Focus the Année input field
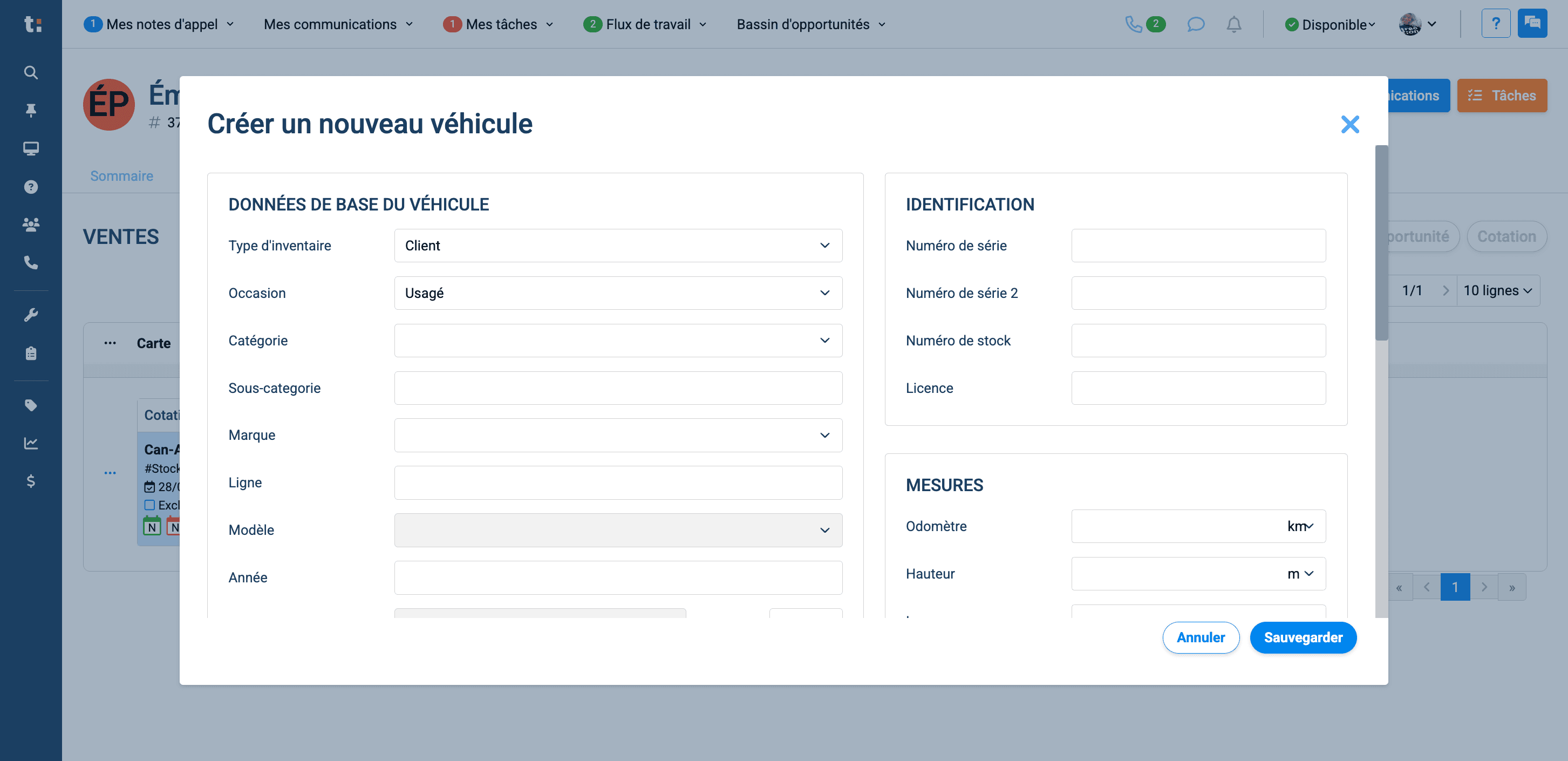Viewport: 1568px width, 761px height. click(618, 577)
